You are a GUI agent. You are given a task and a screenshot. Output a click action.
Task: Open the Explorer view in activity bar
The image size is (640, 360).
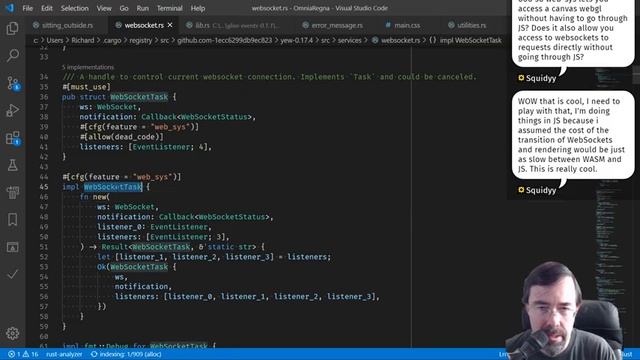12,28
